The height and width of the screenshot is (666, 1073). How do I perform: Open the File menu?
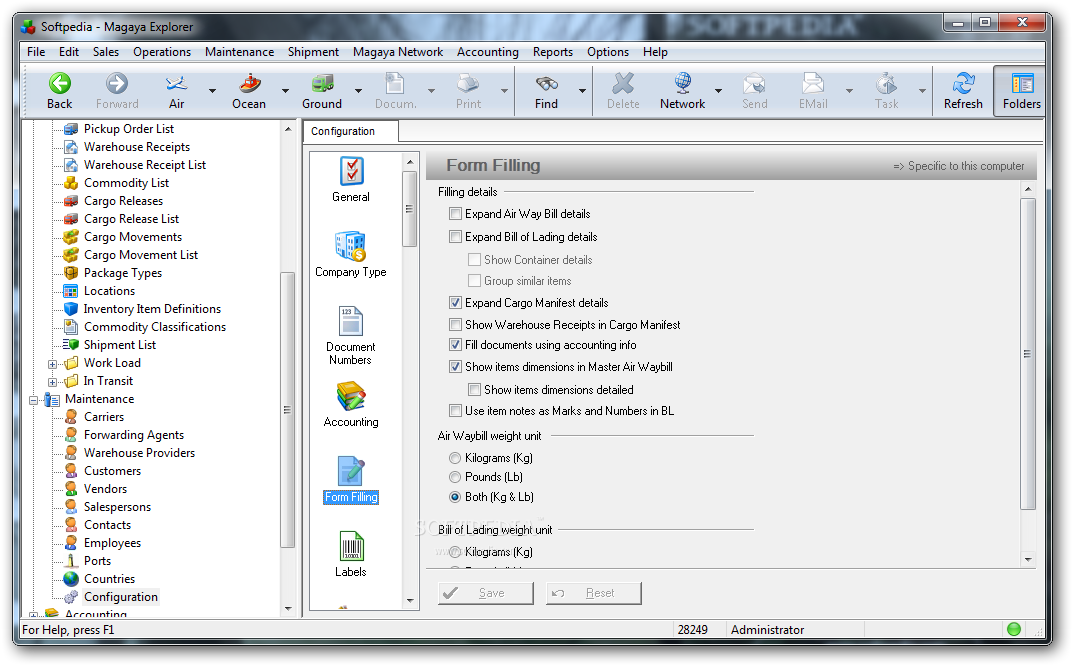coord(36,52)
